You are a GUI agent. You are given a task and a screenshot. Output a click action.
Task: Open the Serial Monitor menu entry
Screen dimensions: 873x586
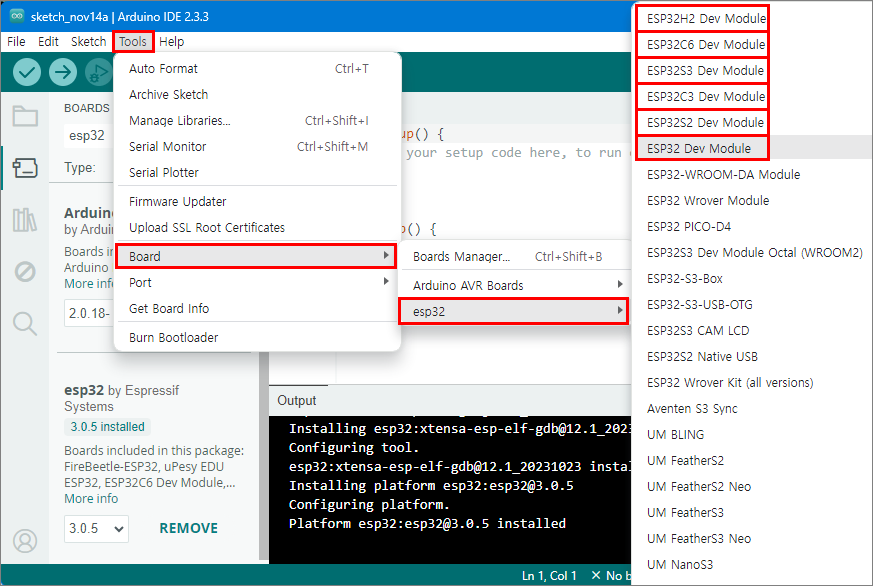pyautogui.click(x=257, y=146)
